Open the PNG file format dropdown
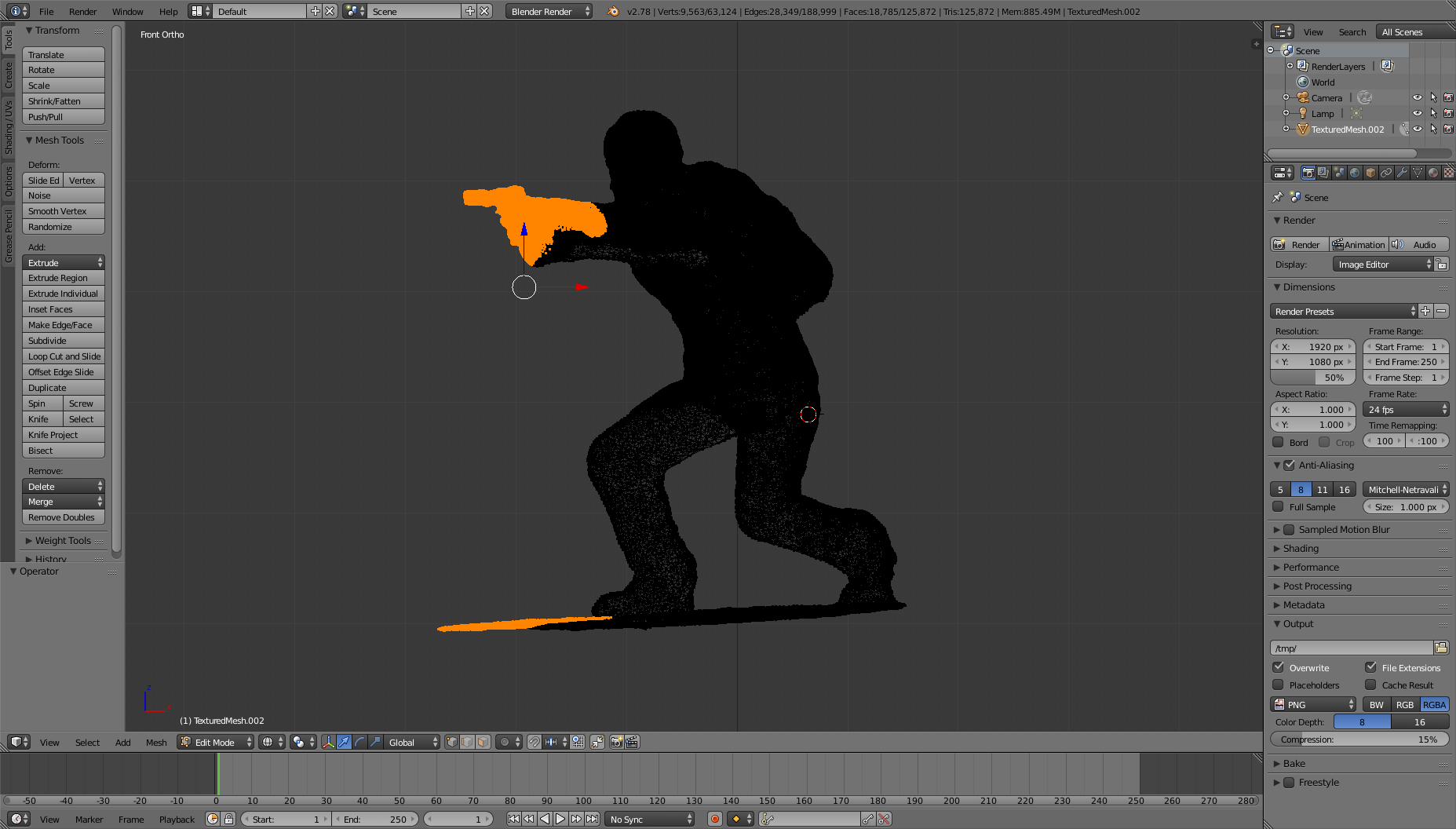The width and height of the screenshot is (1456, 829). pyautogui.click(x=1313, y=704)
